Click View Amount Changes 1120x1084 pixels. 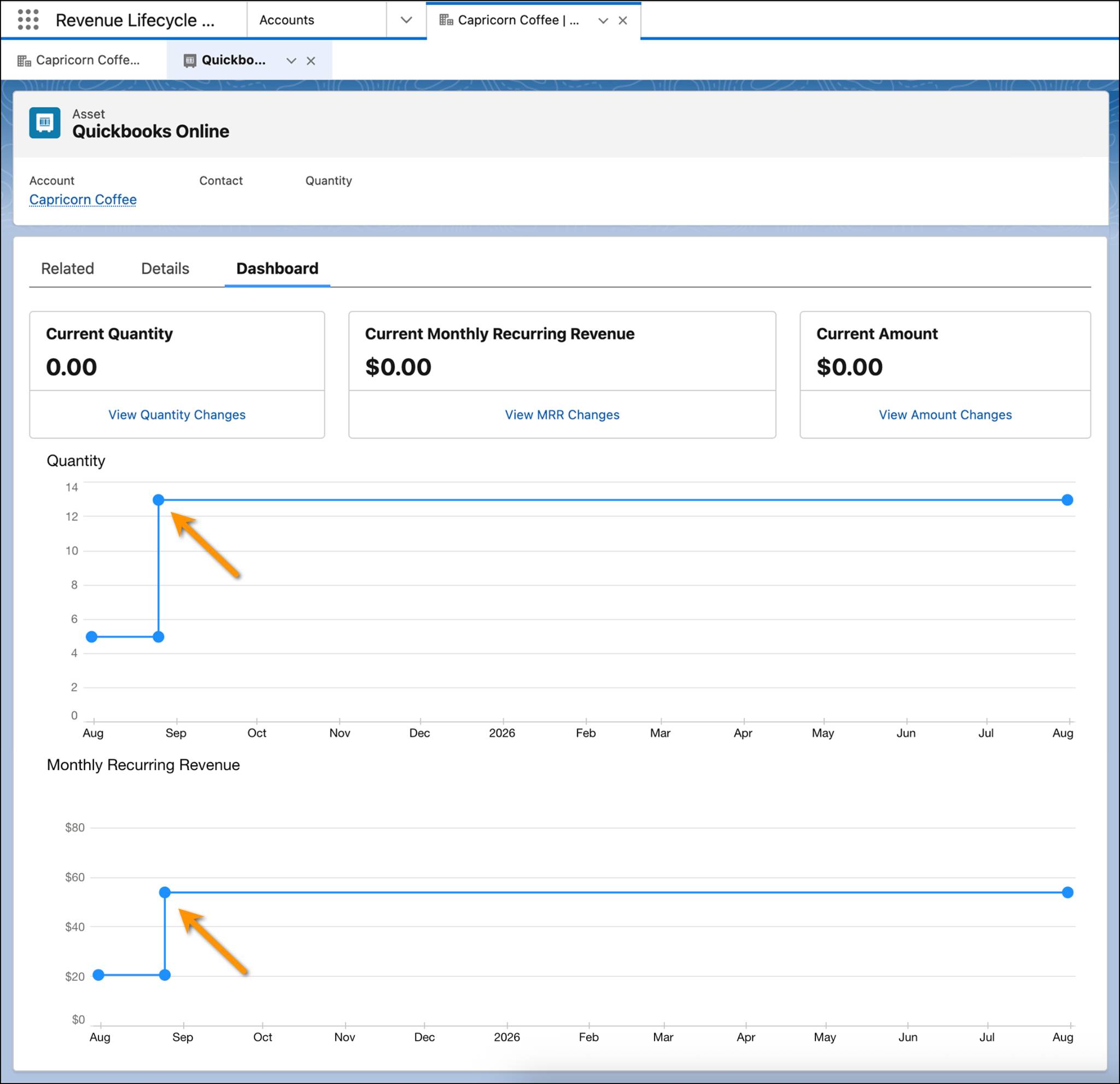pyautogui.click(x=945, y=415)
